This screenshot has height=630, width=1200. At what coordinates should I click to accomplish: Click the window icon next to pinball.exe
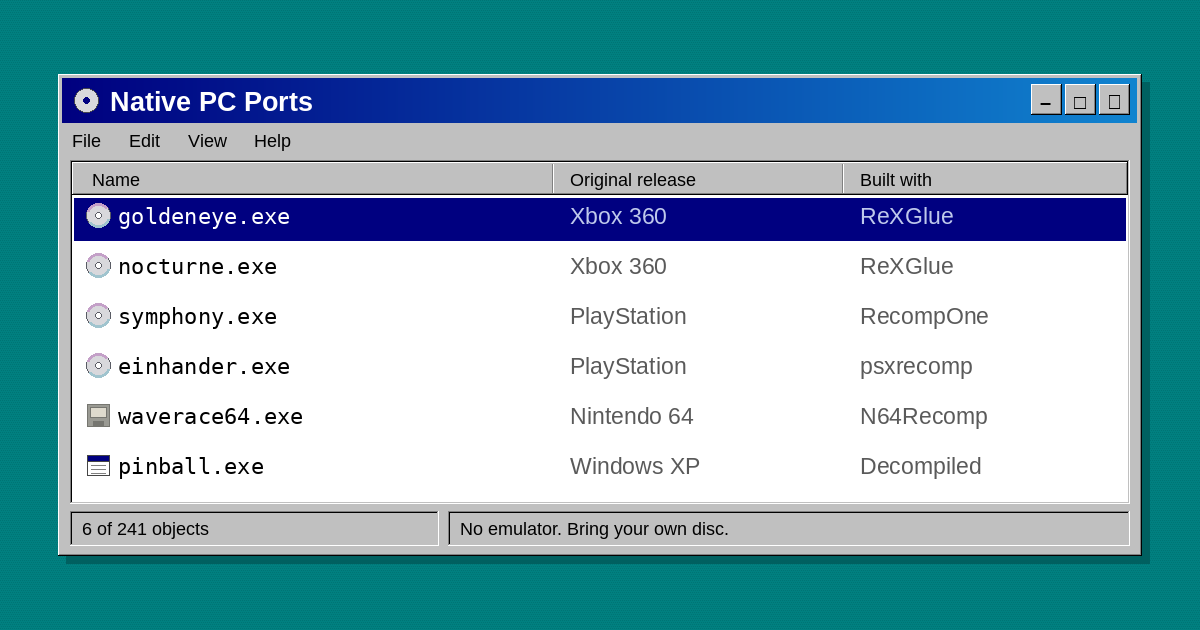pyautogui.click(x=98, y=466)
